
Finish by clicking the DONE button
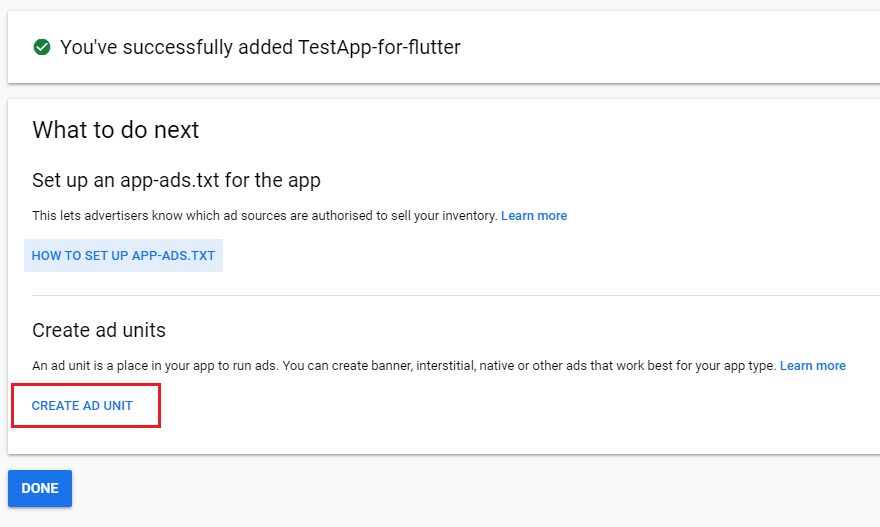[x=40, y=488]
